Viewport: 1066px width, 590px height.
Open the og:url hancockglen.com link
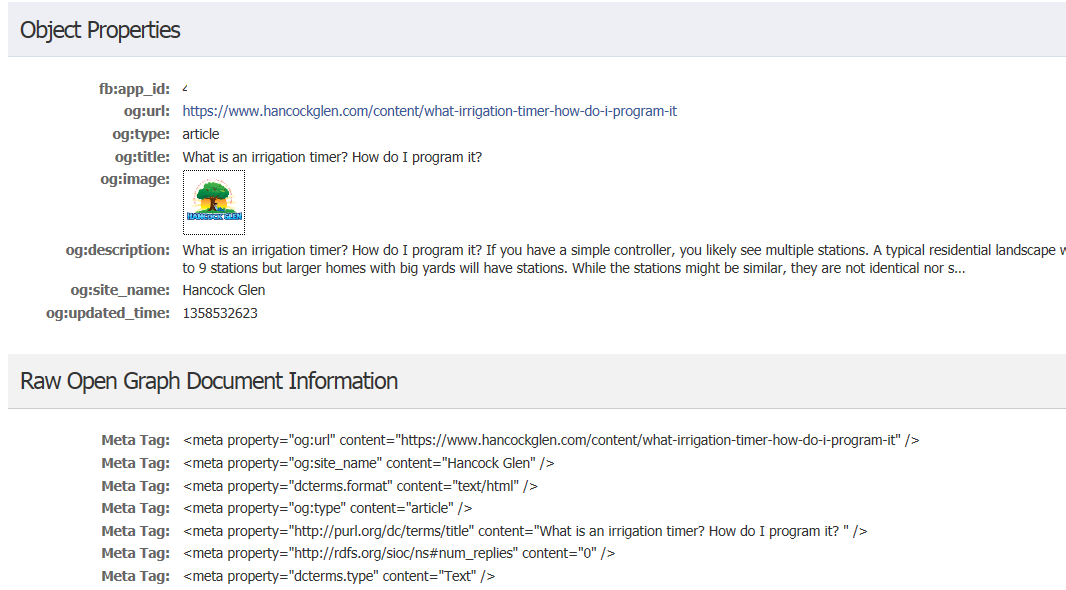(430, 111)
